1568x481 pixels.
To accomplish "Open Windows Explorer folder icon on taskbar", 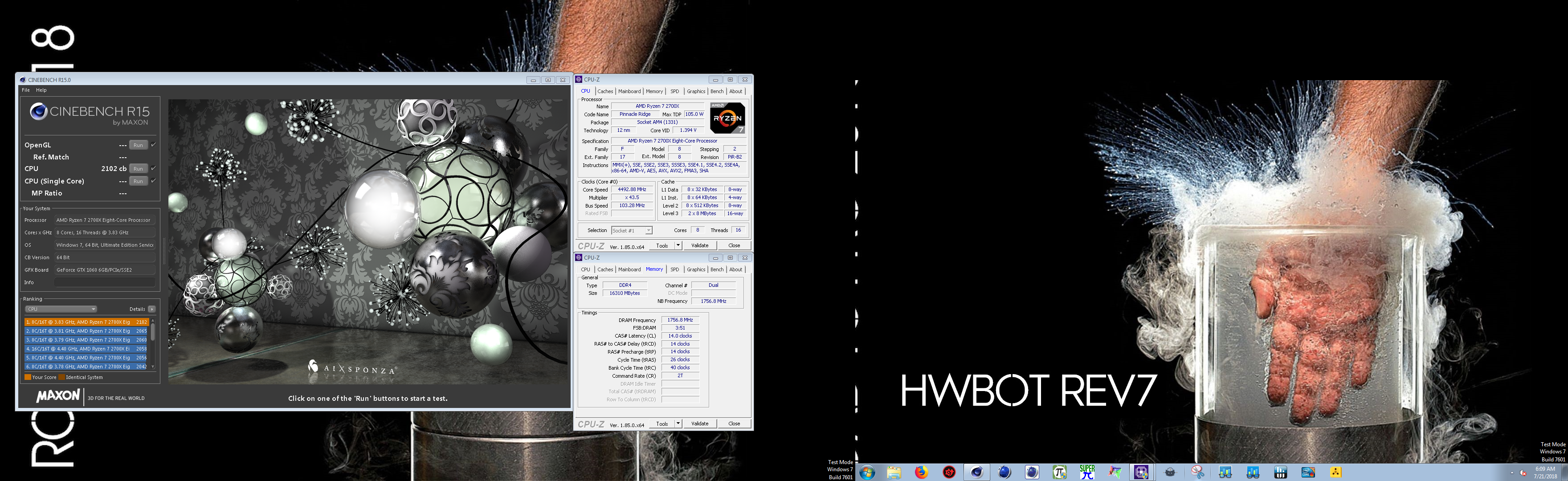I will pyautogui.click(x=894, y=473).
